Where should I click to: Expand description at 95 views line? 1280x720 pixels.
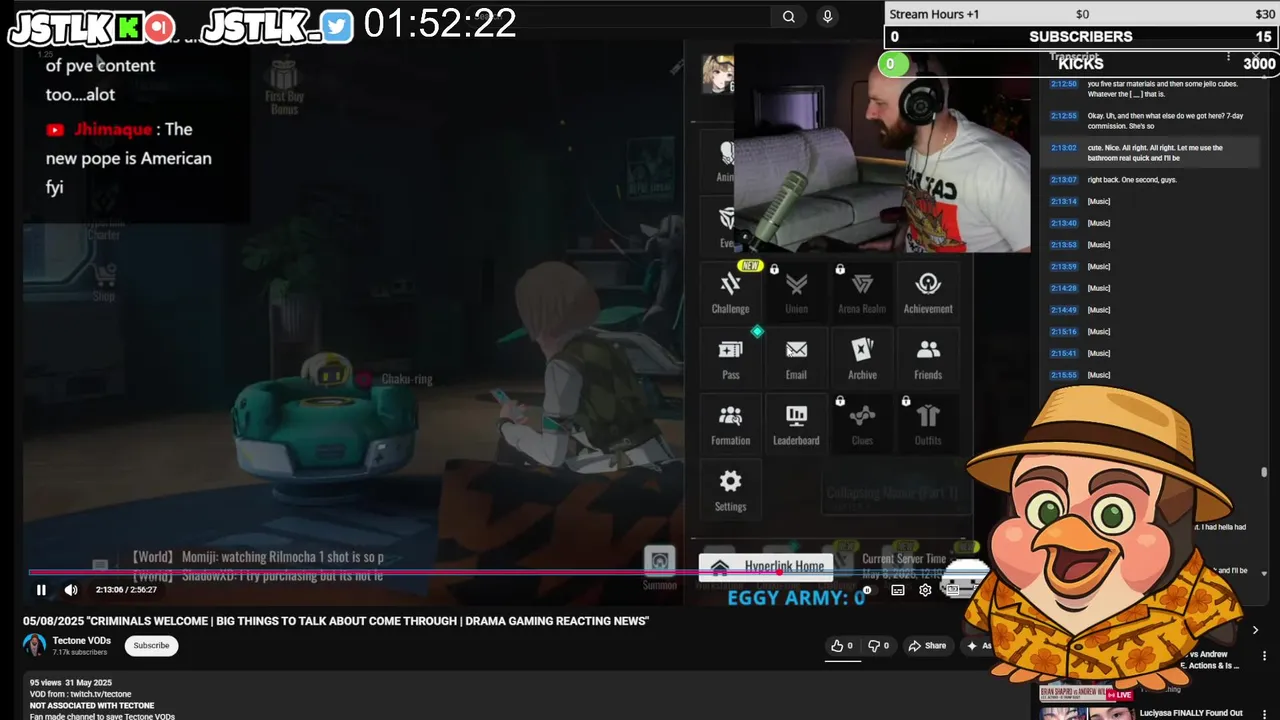pyautogui.click(x=71, y=682)
